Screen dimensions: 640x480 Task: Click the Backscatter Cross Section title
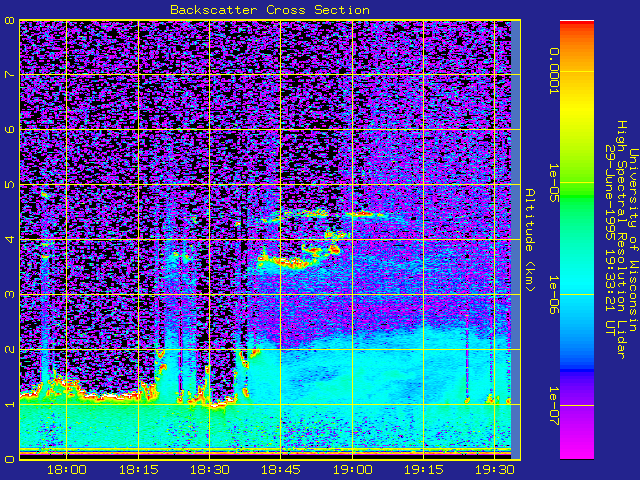[270, 10]
